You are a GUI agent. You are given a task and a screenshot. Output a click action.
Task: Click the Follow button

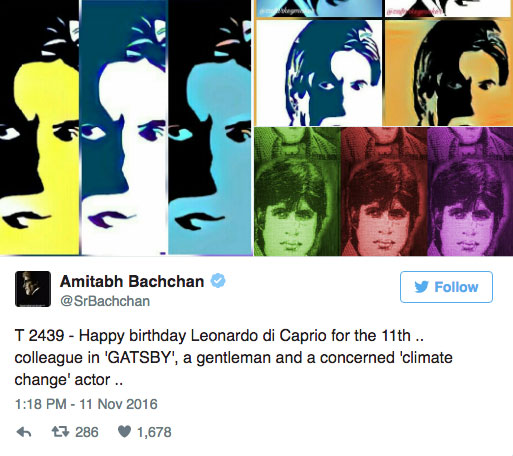[446, 287]
